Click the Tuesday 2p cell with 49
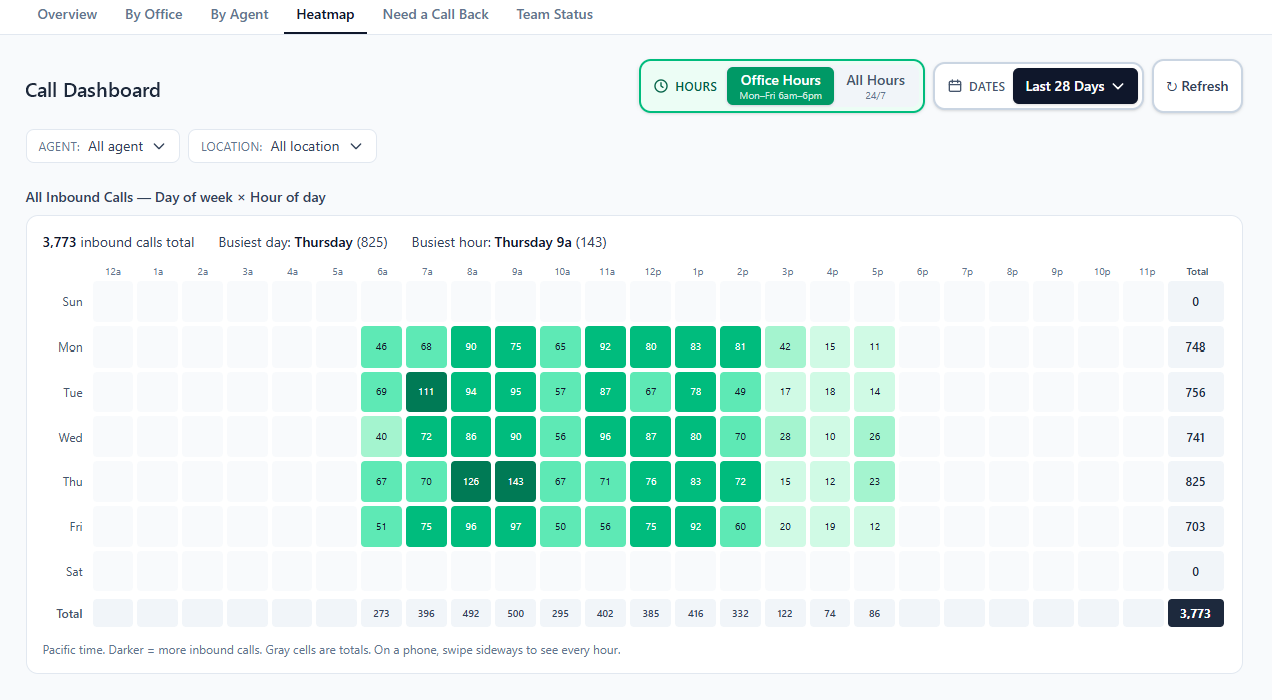The height and width of the screenshot is (700, 1272). pyautogui.click(x=740, y=392)
